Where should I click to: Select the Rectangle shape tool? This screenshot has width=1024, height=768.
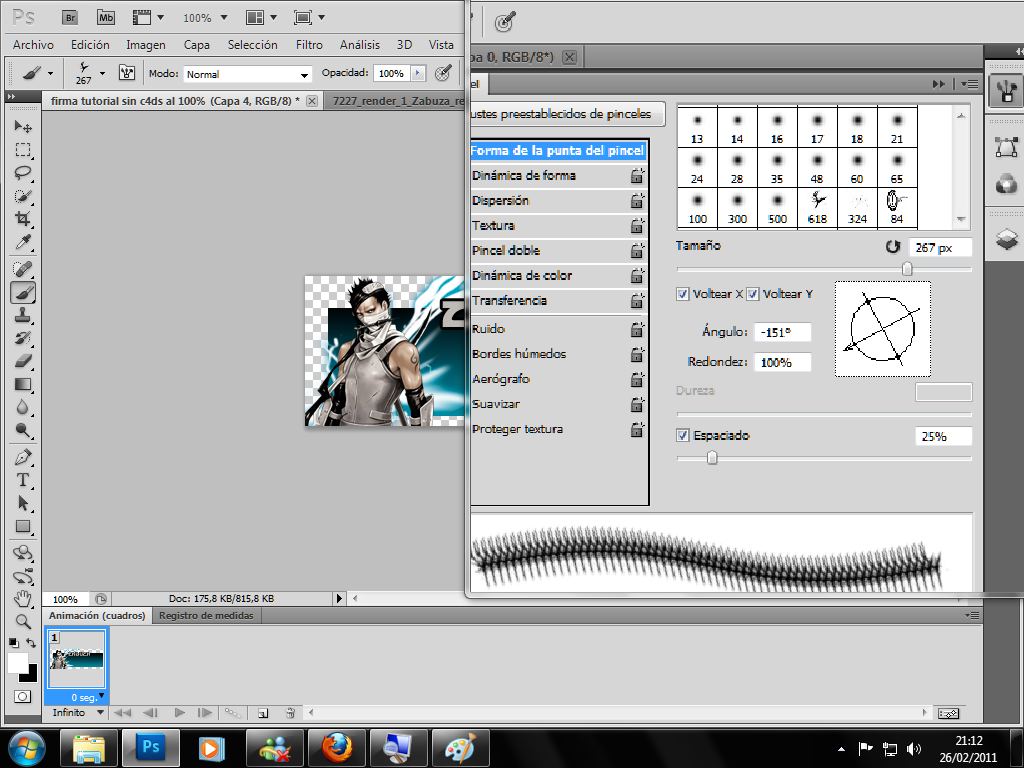tap(23, 526)
